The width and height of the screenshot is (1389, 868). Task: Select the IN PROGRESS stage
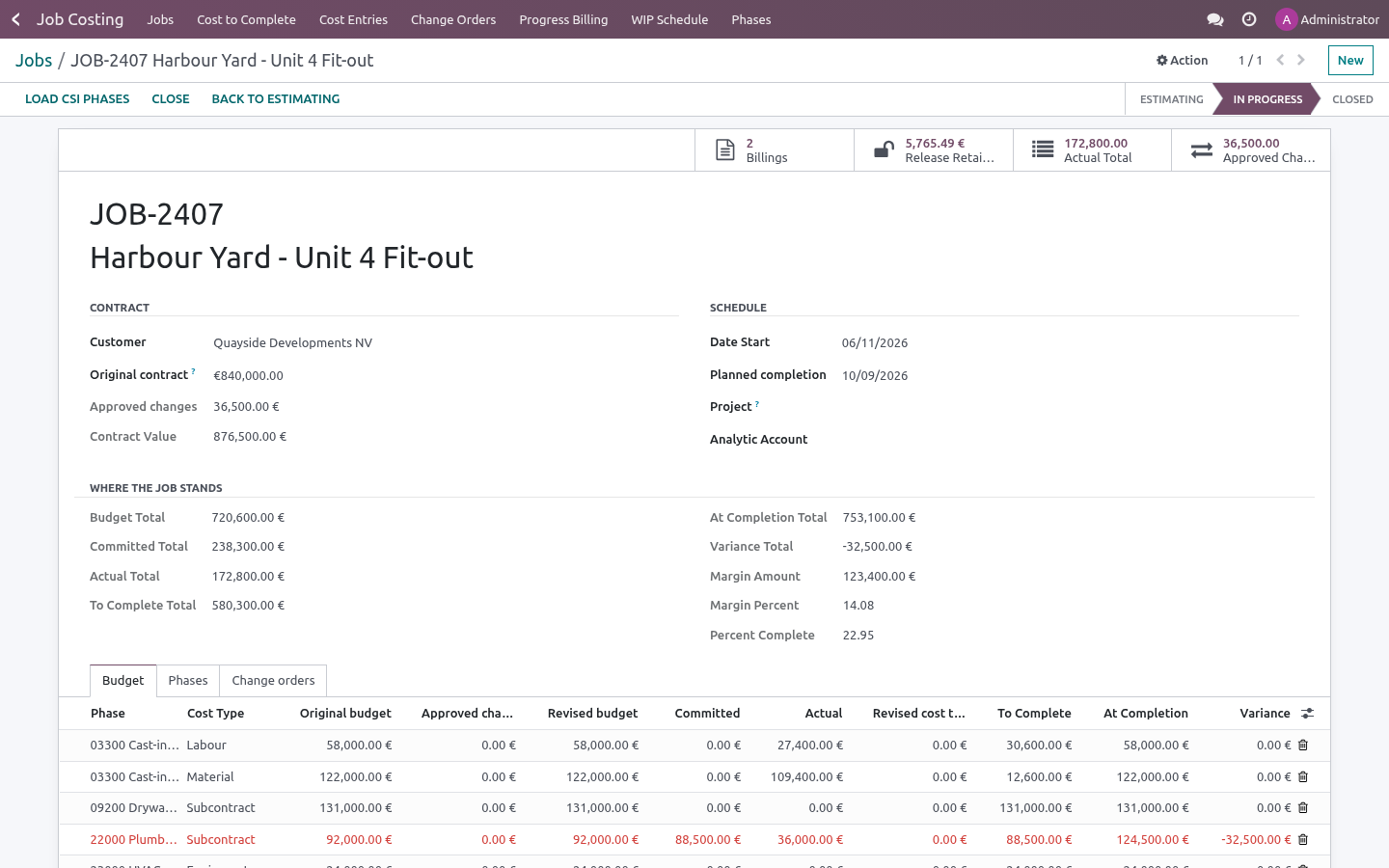[x=1266, y=99]
